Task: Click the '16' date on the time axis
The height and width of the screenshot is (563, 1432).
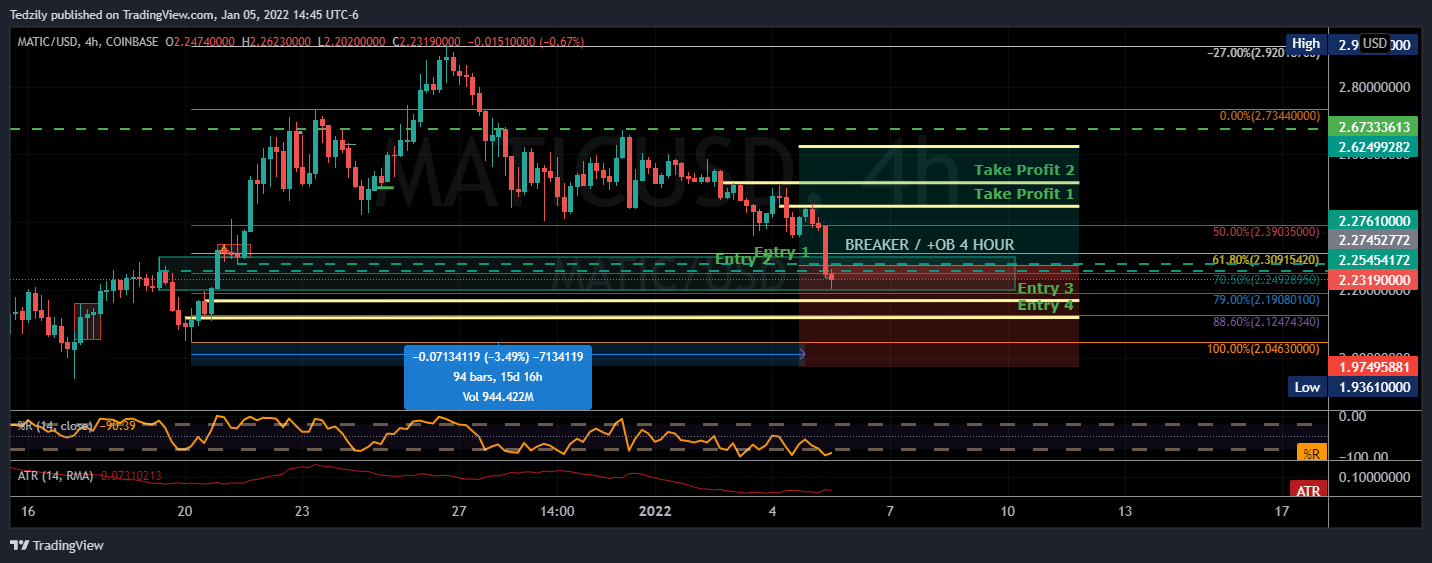Action: click(28, 511)
